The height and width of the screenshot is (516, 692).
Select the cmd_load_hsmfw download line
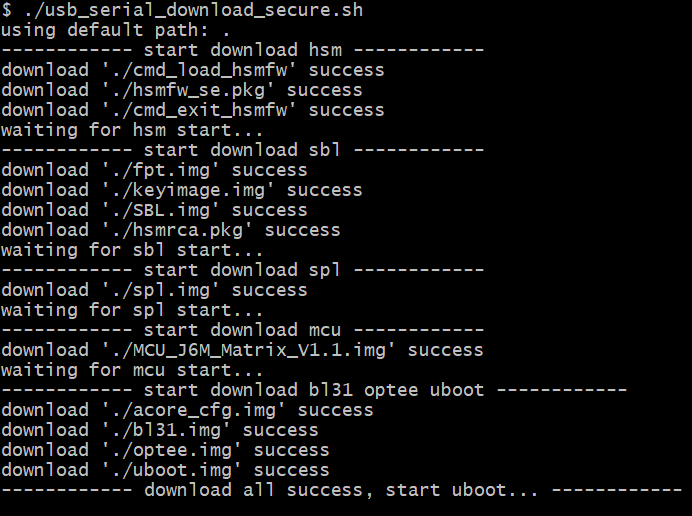tap(193, 70)
